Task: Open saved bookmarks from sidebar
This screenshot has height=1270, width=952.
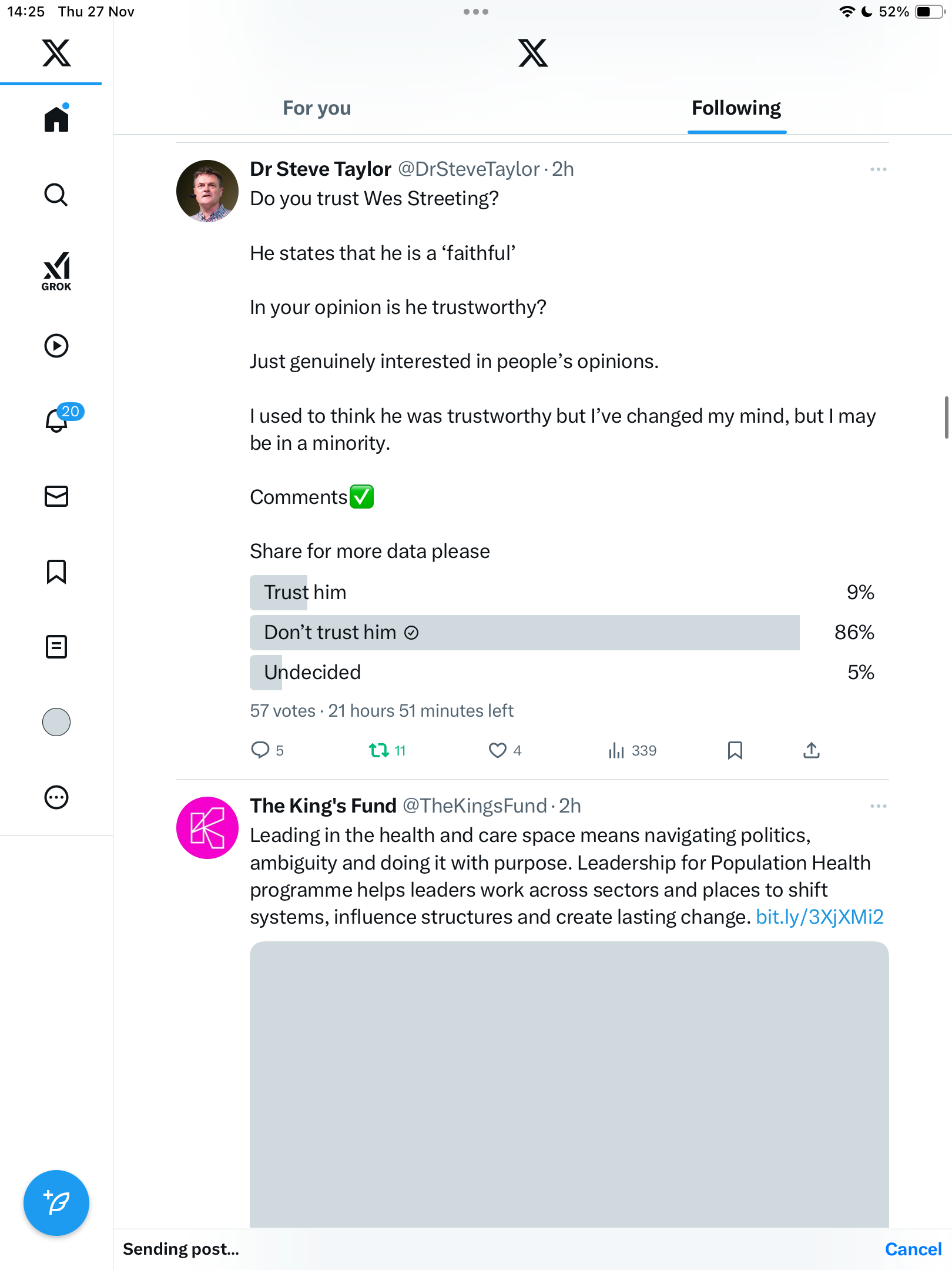Action: pos(56,571)
